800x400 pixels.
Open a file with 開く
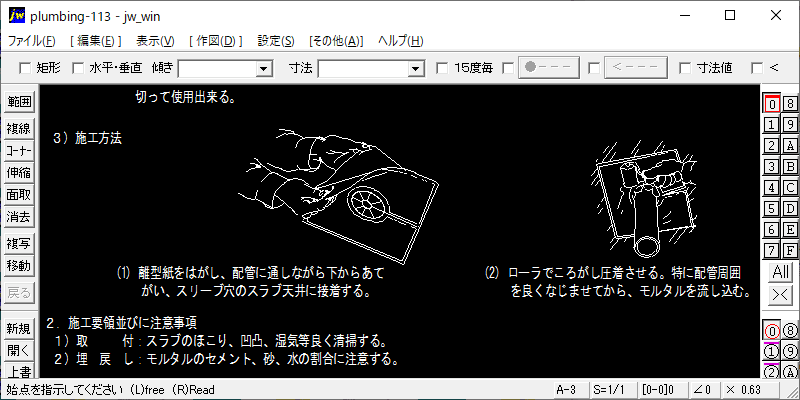(19, 351)
